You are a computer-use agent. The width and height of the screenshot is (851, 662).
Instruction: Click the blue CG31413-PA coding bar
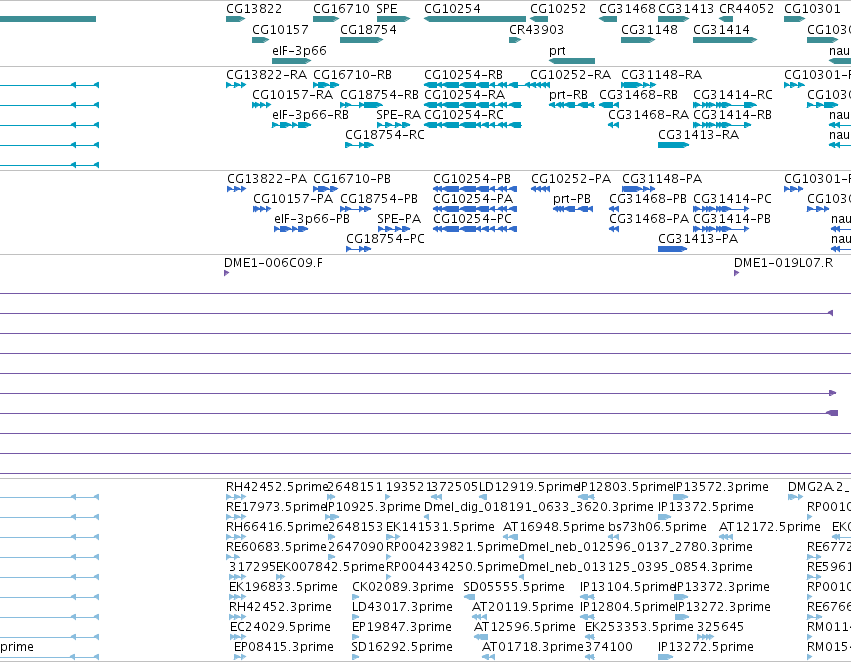(672, 249)
